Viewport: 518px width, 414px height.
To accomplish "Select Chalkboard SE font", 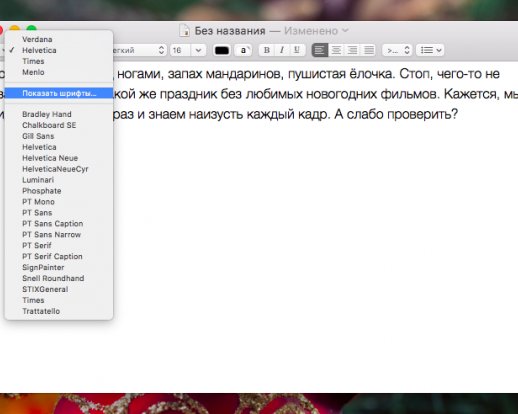I will (59, 125).
